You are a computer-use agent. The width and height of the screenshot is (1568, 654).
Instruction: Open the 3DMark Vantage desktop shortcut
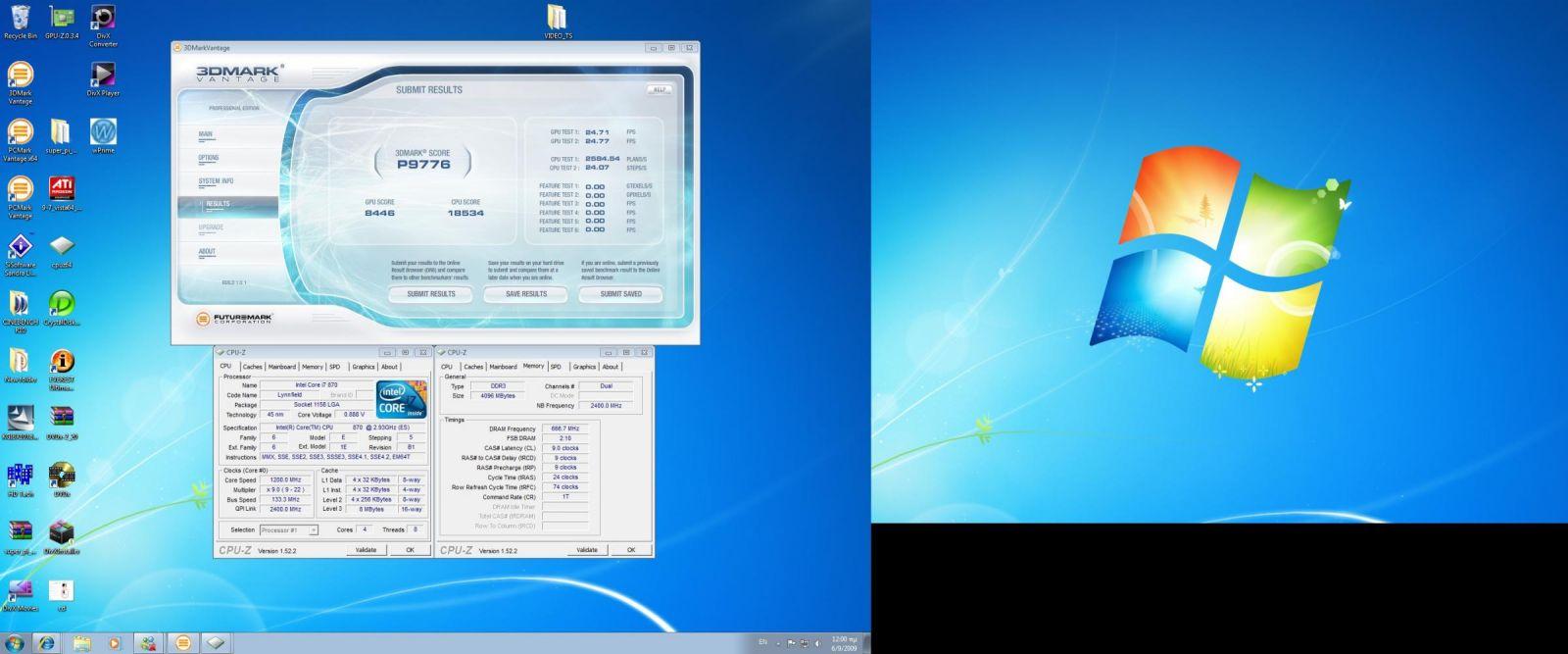coord(20,82)
